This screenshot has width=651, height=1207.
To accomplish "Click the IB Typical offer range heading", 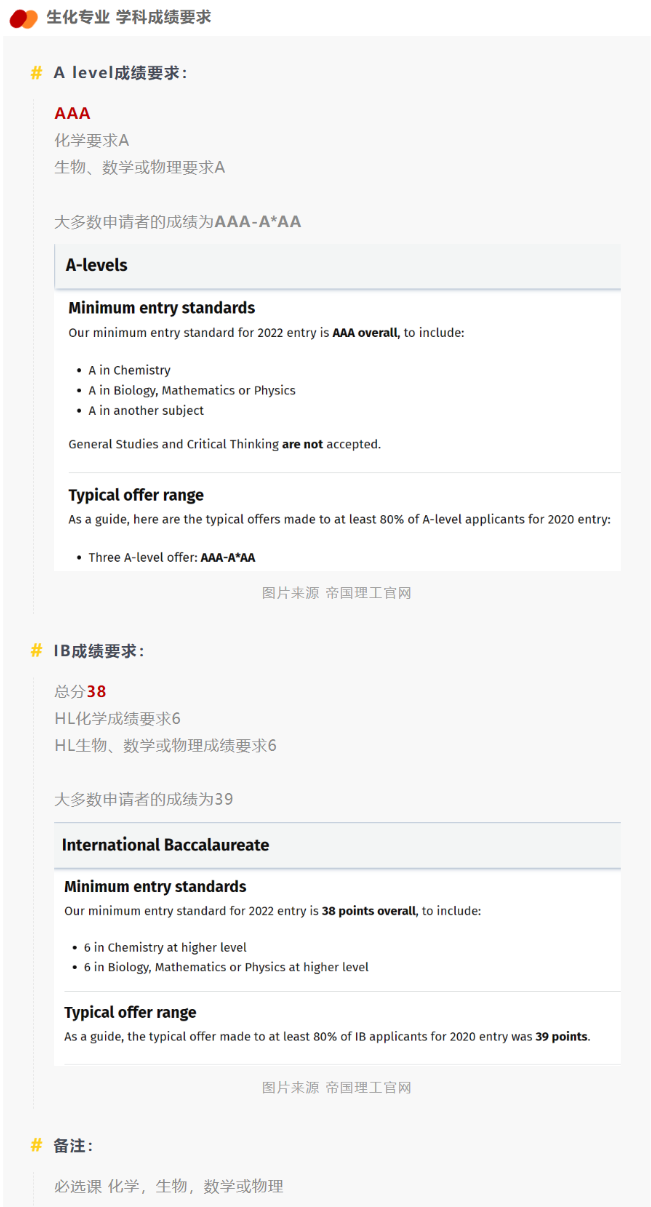I will [x=130, y=1012].
